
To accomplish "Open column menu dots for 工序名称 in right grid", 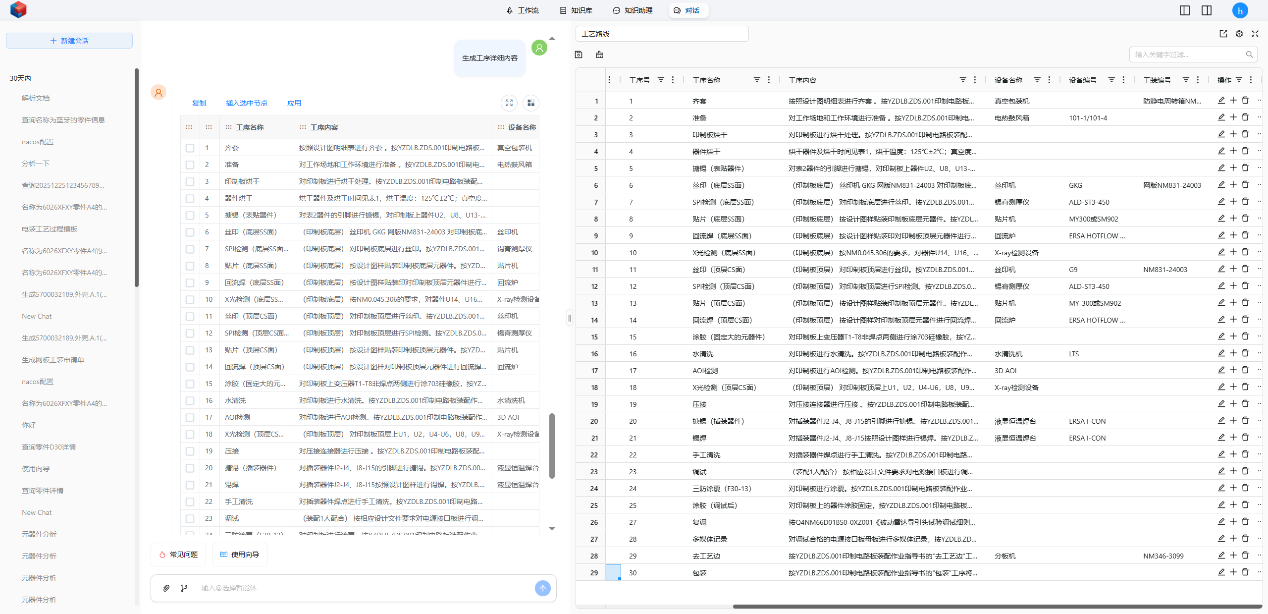I will point(769,79).
